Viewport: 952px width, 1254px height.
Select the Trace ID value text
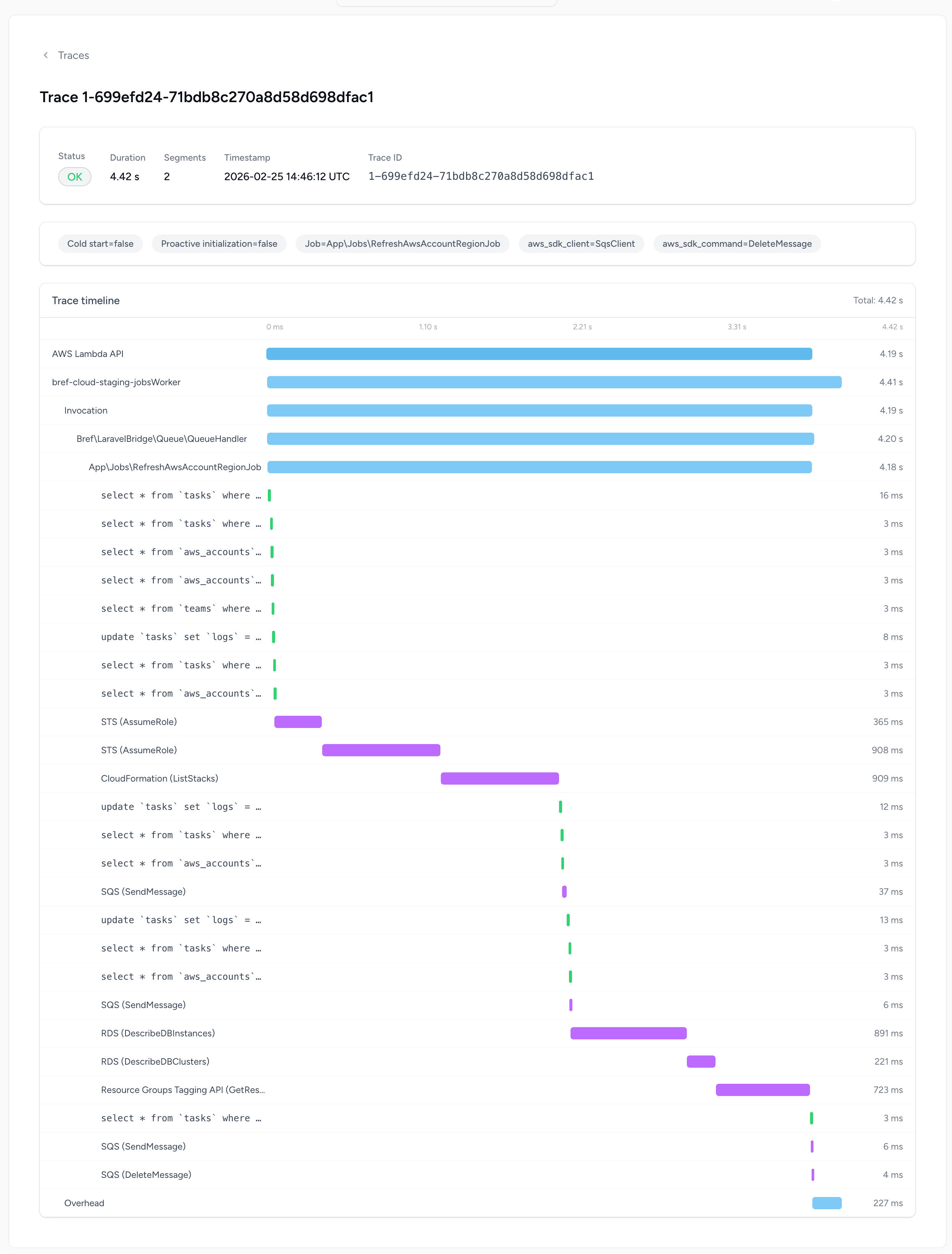pyautogui.click(x=481, y=176)
